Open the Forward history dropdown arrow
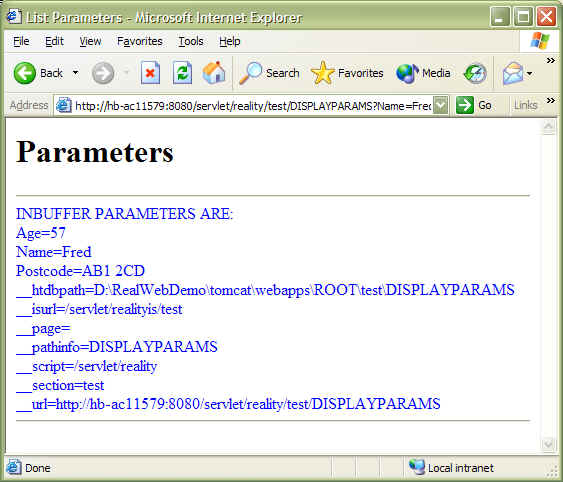This screenshot has height=482, width=563. [x=126, y=73]
